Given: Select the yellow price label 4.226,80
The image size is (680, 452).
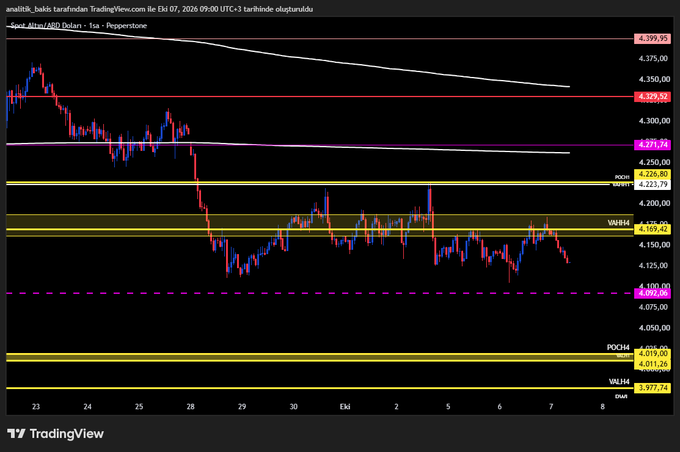Looking at the screenshot, I should point(653,174).
